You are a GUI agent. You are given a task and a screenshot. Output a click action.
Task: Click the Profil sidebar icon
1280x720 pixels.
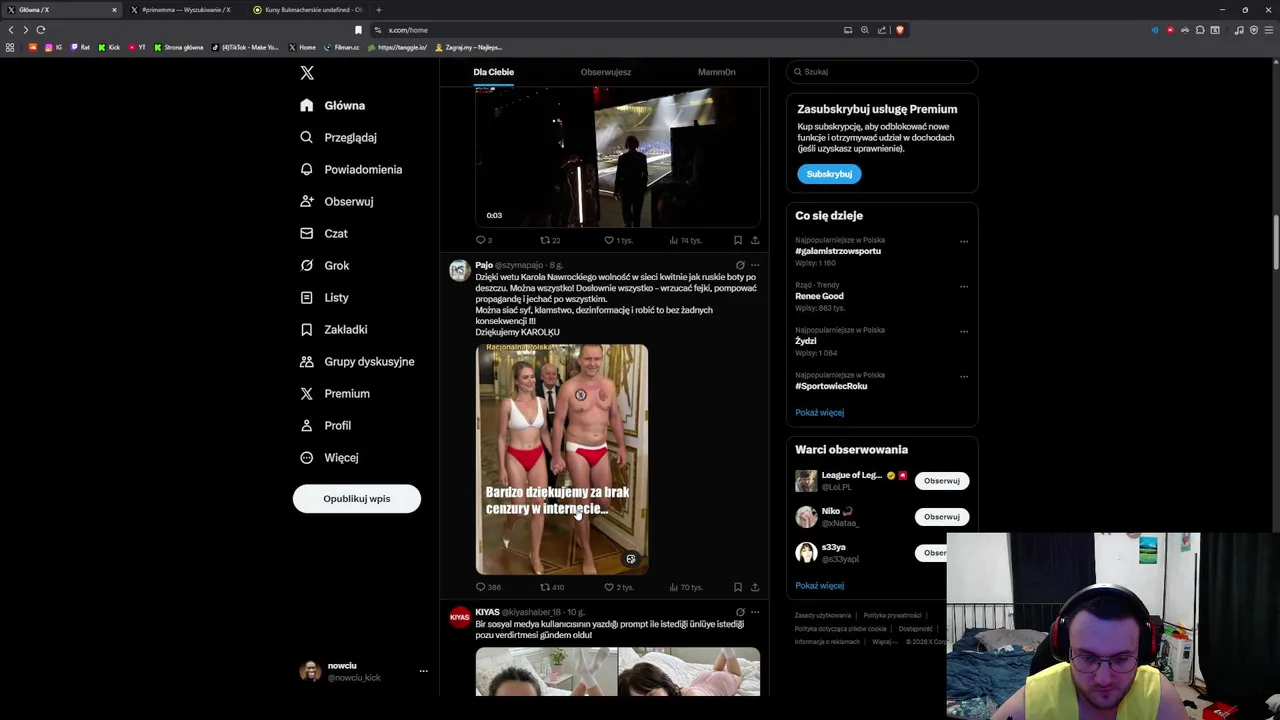pos(307,425)
